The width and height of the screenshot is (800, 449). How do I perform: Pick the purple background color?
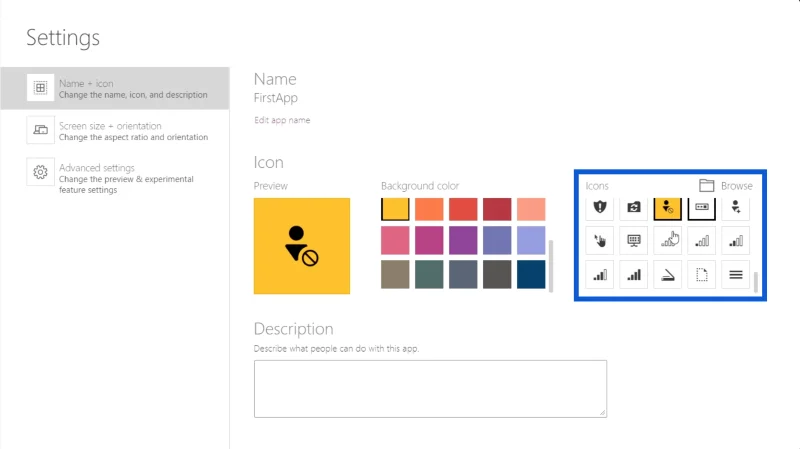[x=463, y=240]
